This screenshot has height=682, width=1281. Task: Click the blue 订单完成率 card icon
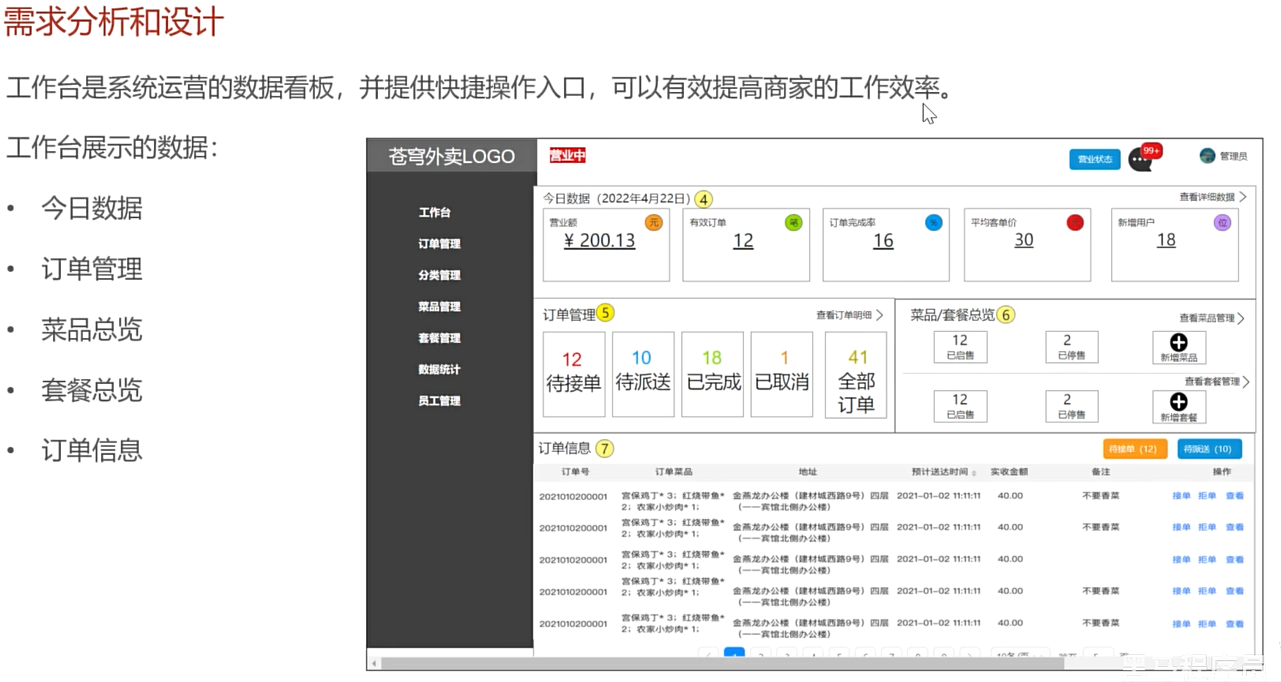pyautogui.click(x=933, y=222)
